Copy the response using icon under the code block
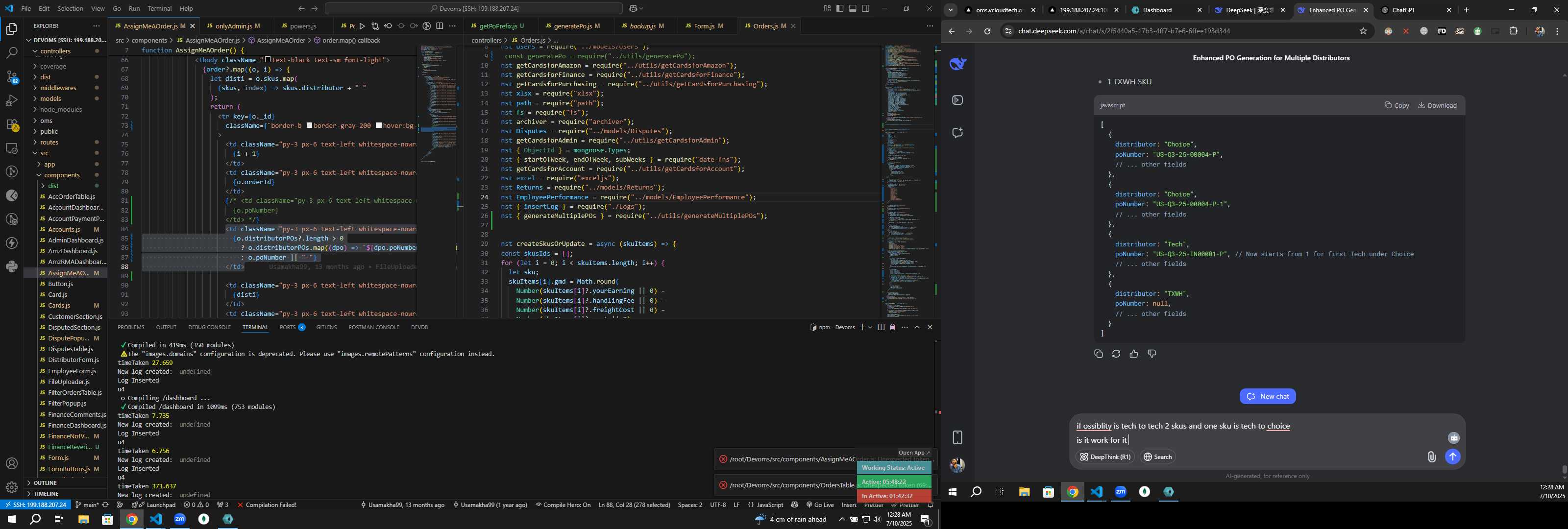1568x529 pixels. tap(1098, 354)
